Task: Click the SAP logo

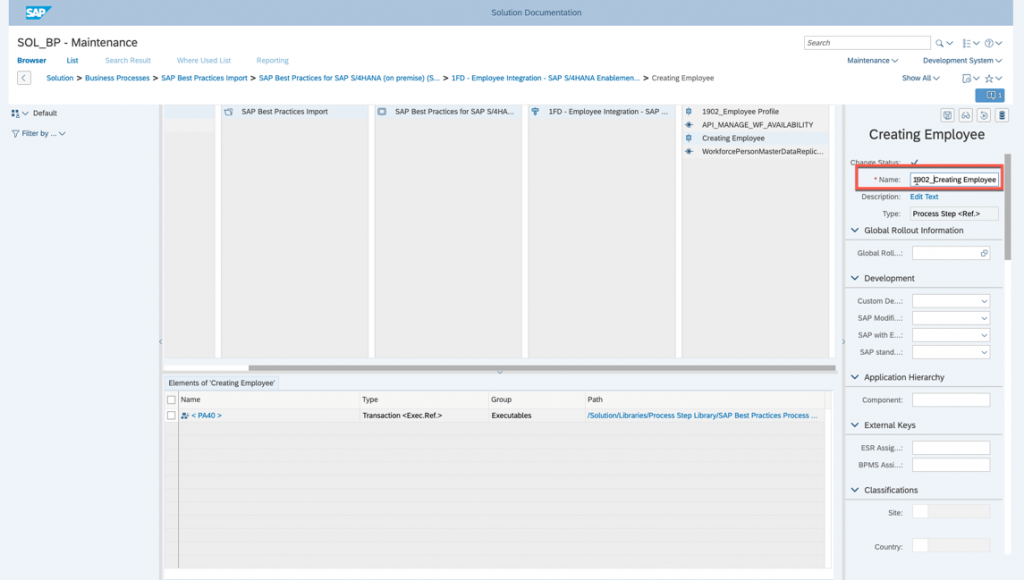Action: 38,12
